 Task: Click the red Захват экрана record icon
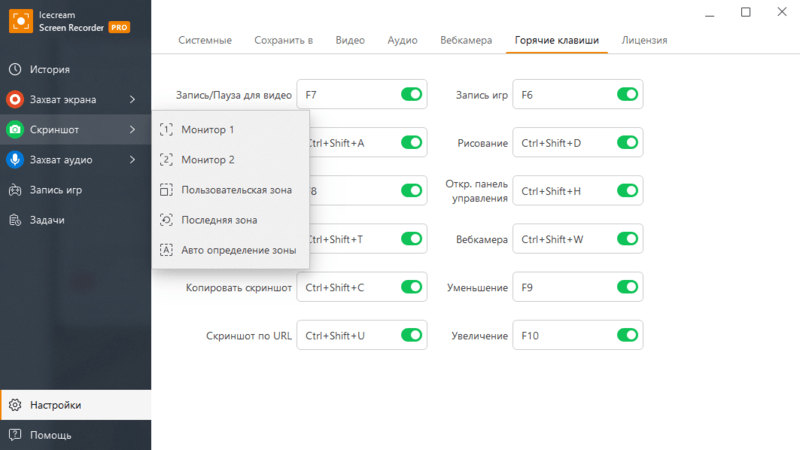point(15,99)
